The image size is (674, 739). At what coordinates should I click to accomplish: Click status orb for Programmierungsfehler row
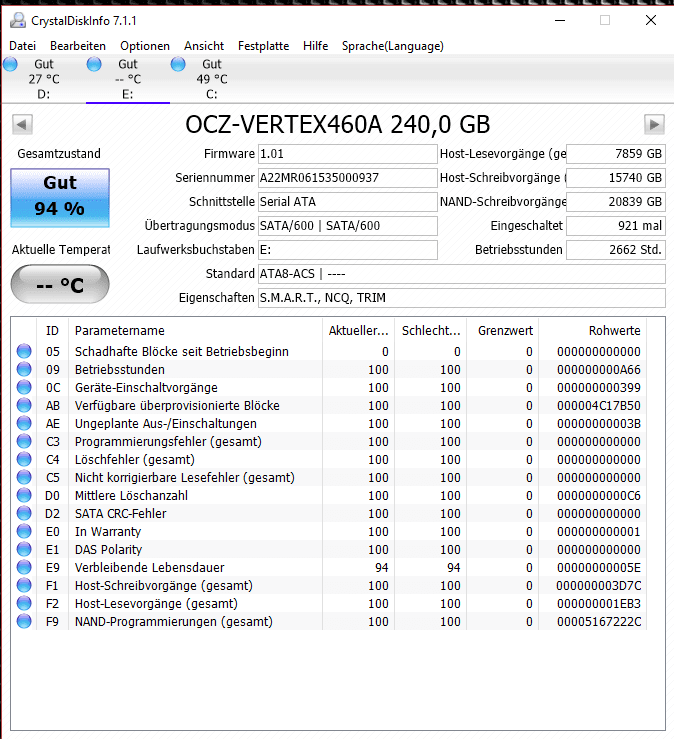[24, 441]
